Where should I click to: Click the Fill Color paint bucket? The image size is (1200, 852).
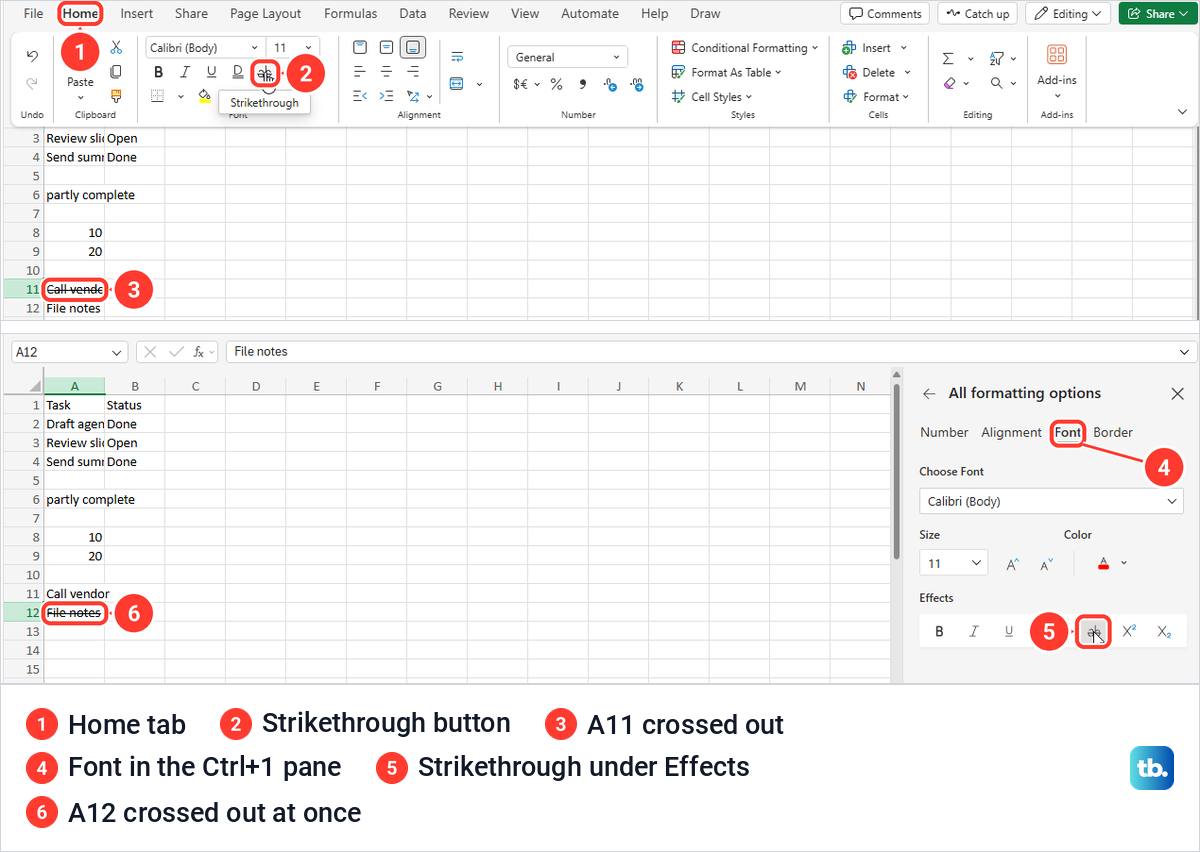(x=205, y=96)
